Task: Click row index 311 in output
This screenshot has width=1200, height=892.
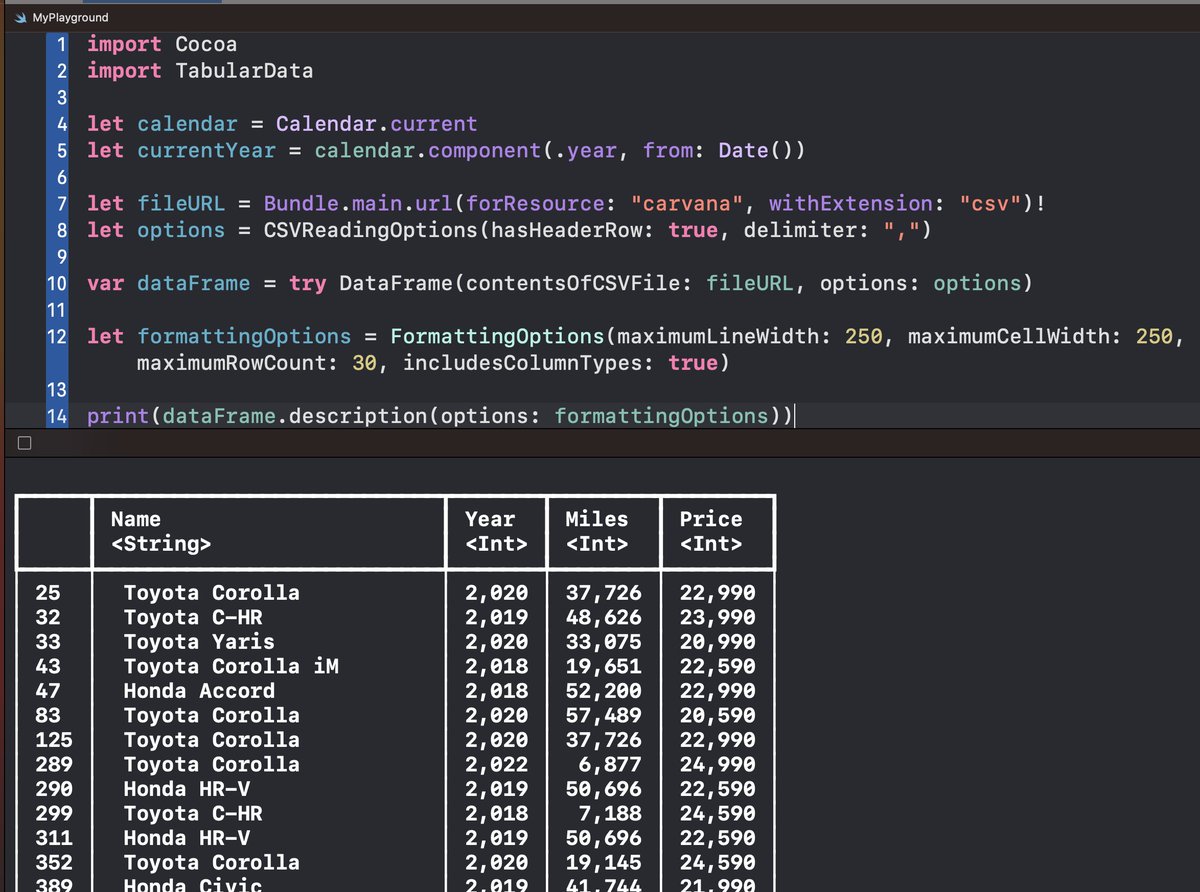Action: click(54, 838)
